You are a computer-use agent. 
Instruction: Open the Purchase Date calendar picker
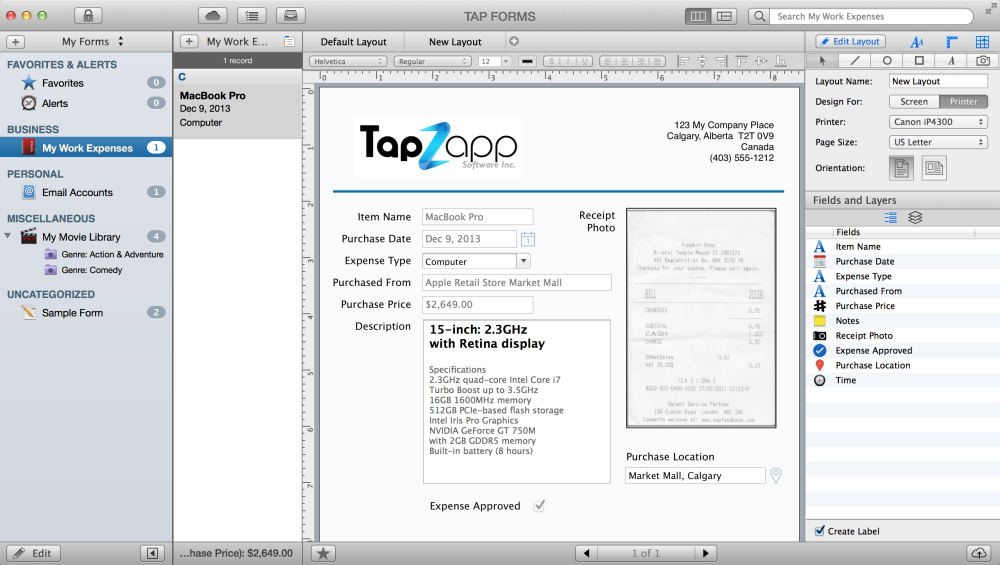(x=527, y=239)
